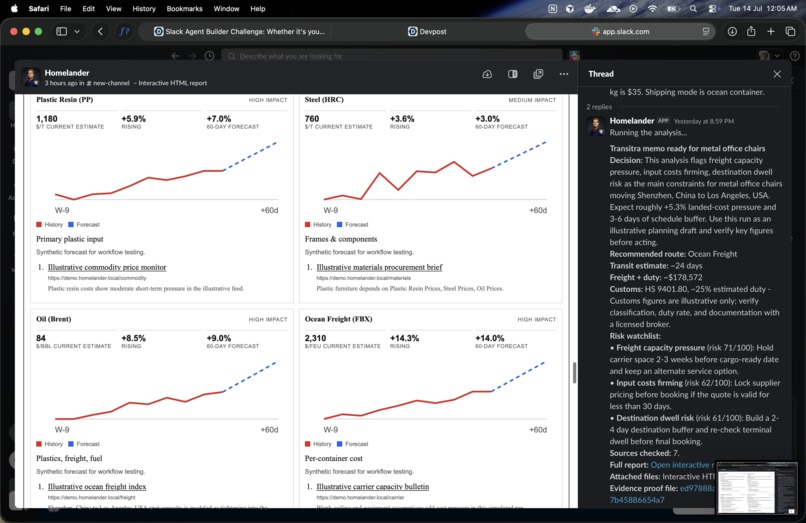The image size is (806, 523).
Task: Open the Apple menu
Action: (x=14, y=9)
